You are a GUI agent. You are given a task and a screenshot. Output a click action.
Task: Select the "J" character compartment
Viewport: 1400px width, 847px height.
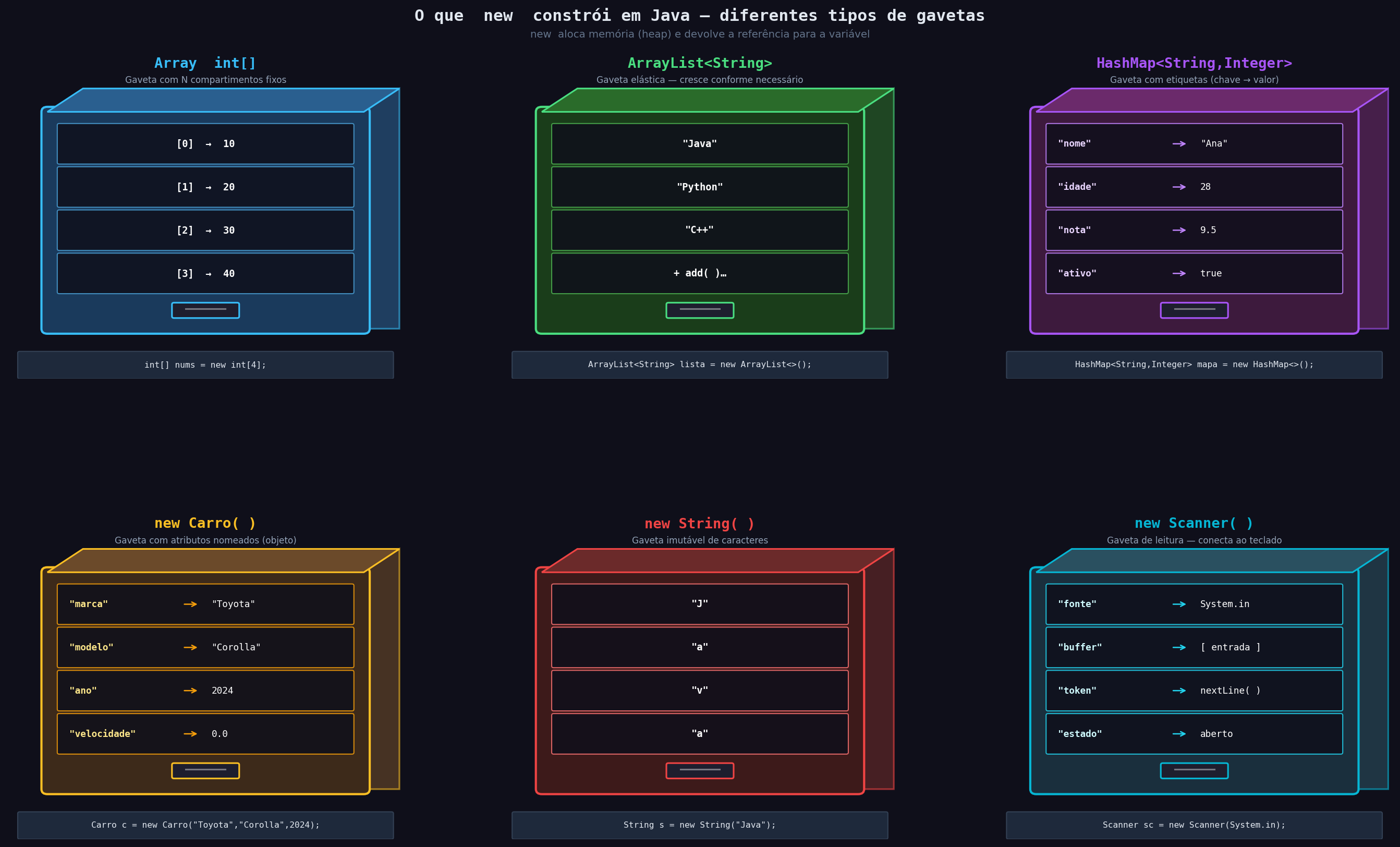pos(699,604)
